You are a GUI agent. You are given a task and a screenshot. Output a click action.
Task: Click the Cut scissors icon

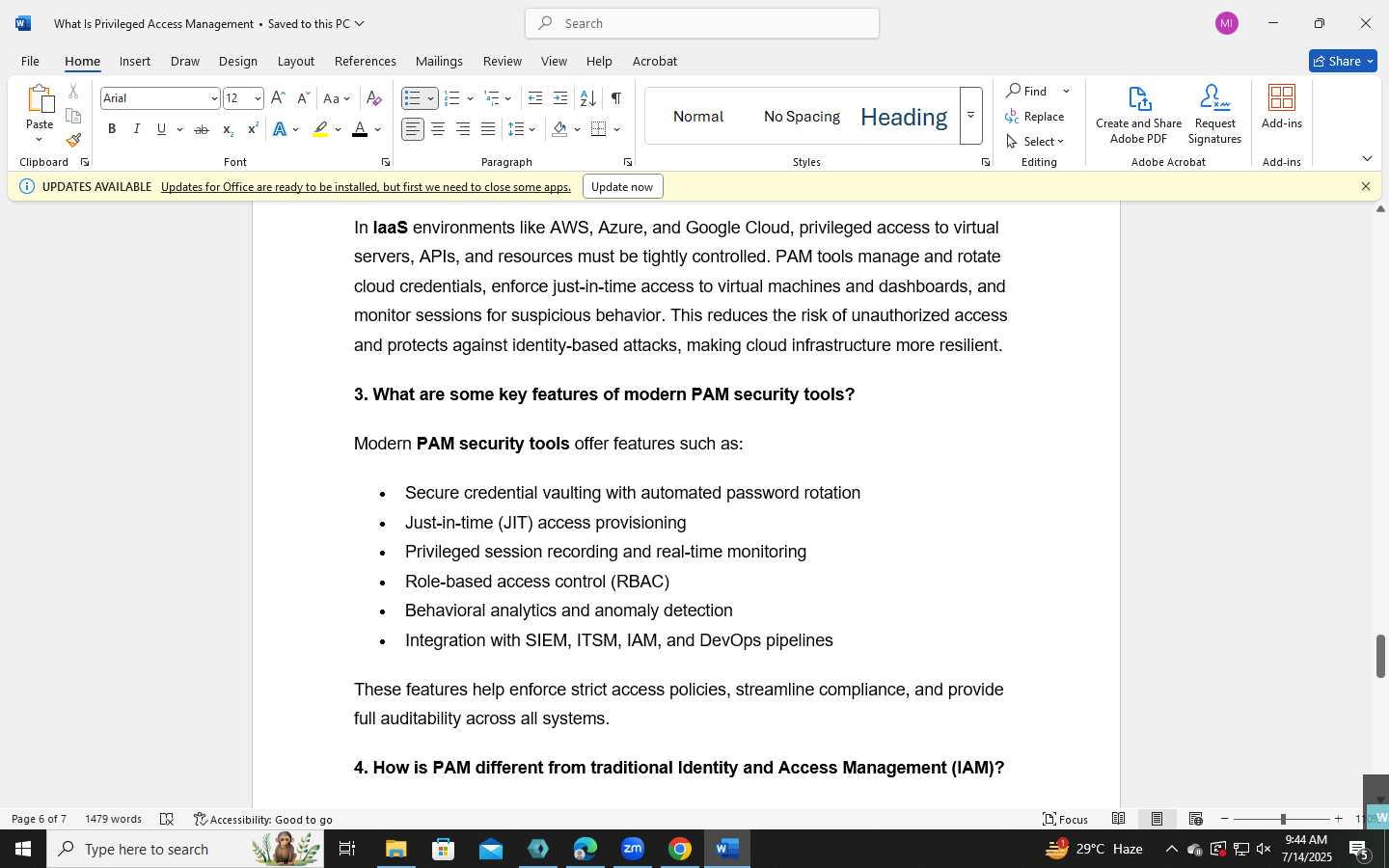pyautogui.click(x=73, y=92)
